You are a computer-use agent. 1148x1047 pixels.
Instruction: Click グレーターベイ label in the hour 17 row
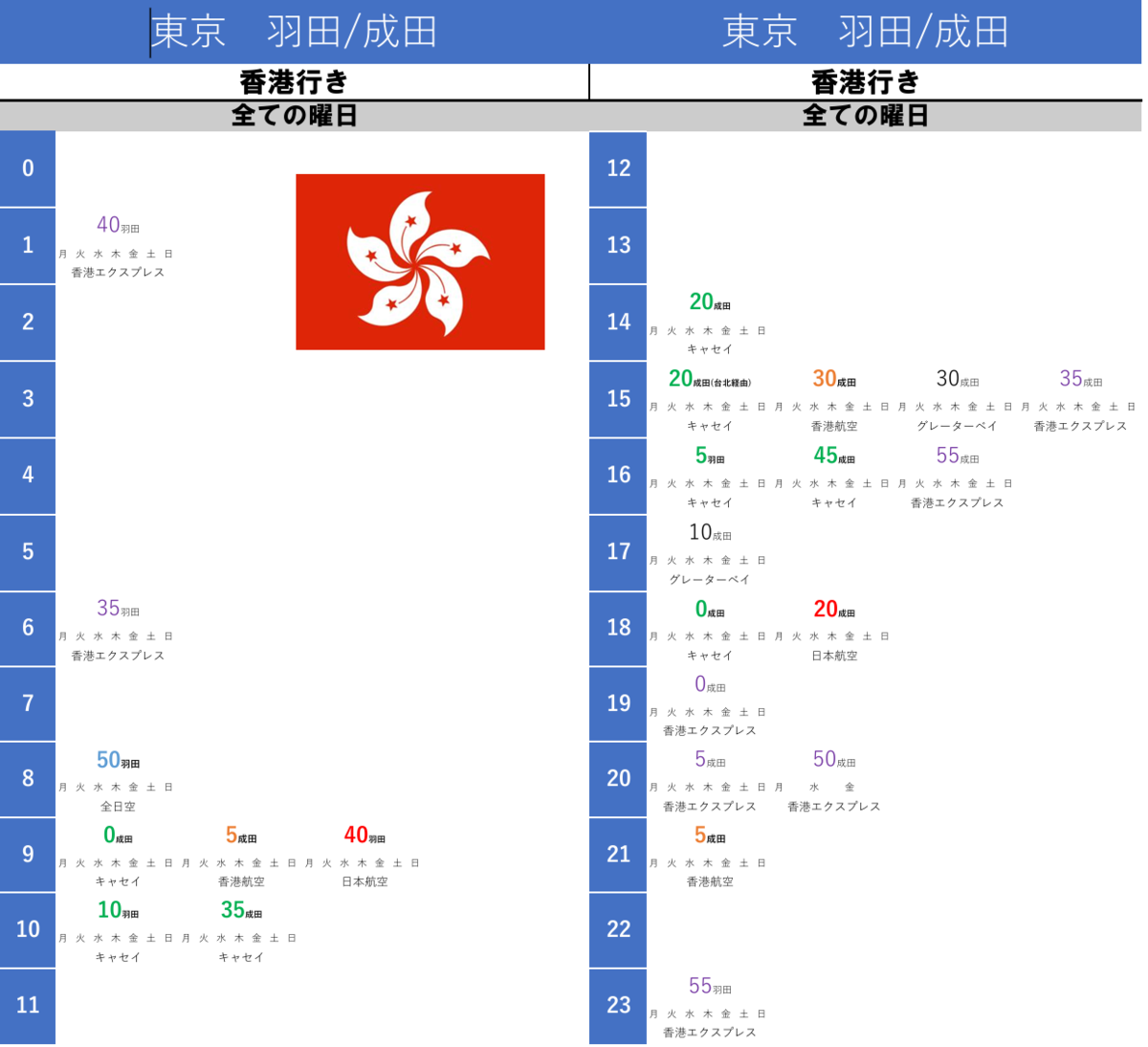click(x=710, y=580)
